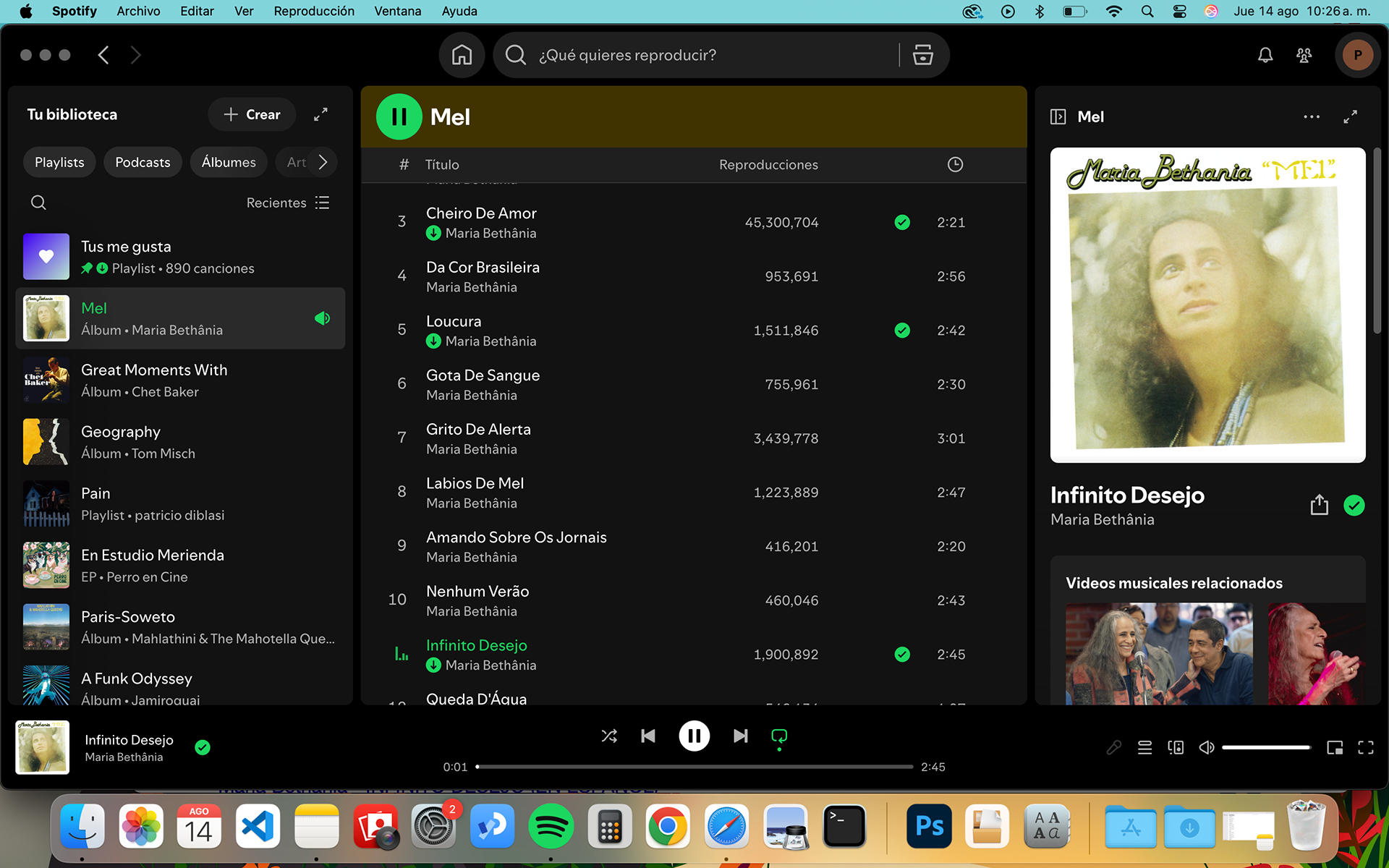
Task: Toggle repeat mode
Action: click(x=779, y=736)
